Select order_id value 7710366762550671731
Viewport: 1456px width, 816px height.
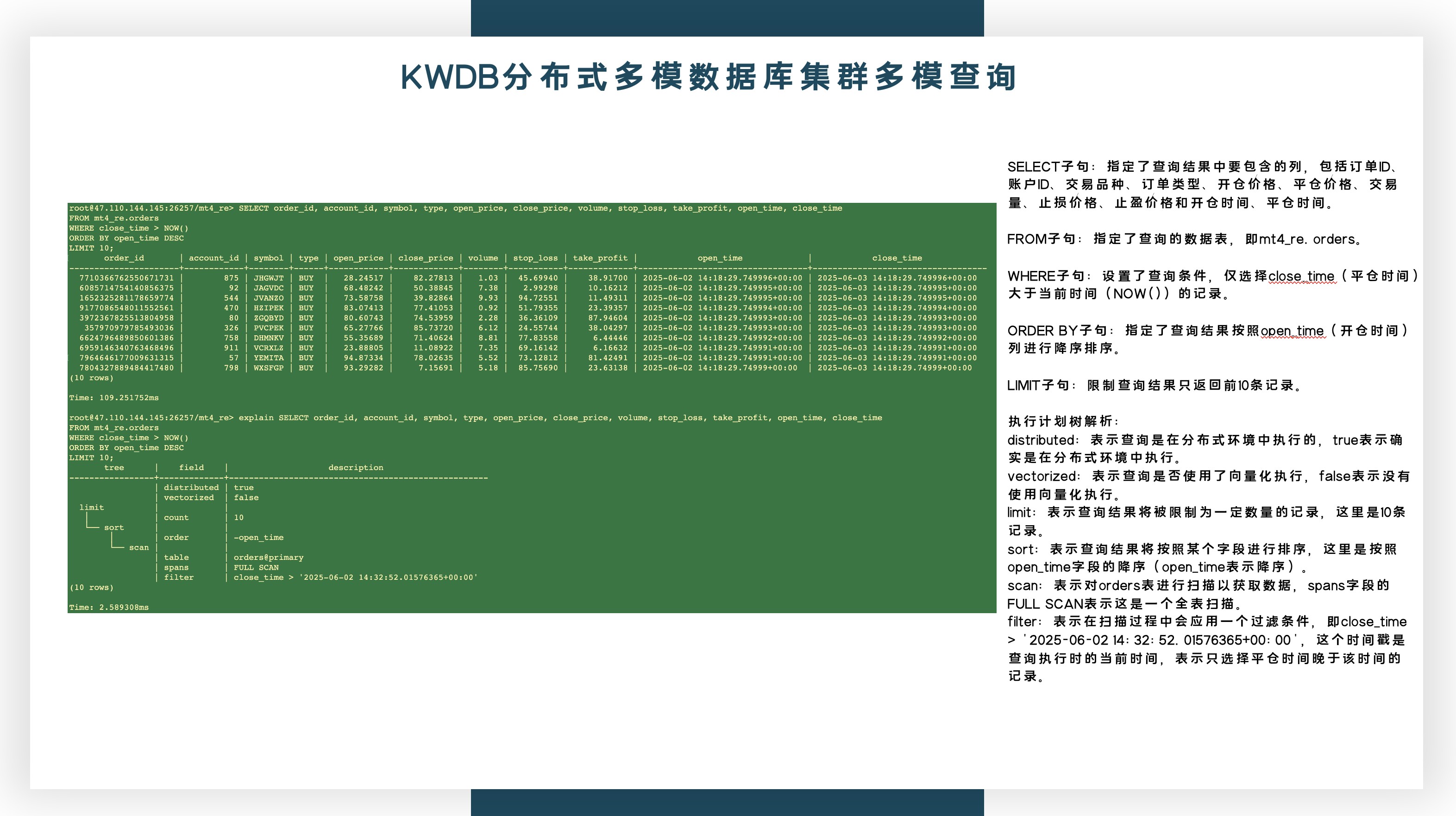tap(126, 278)
